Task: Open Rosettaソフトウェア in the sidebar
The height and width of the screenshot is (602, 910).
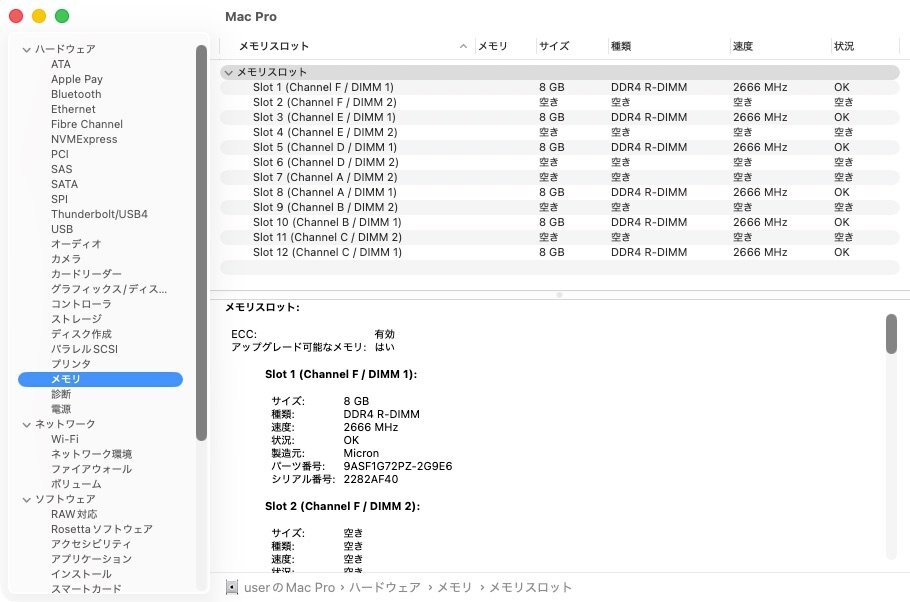Action: click(x=102, y=529)
